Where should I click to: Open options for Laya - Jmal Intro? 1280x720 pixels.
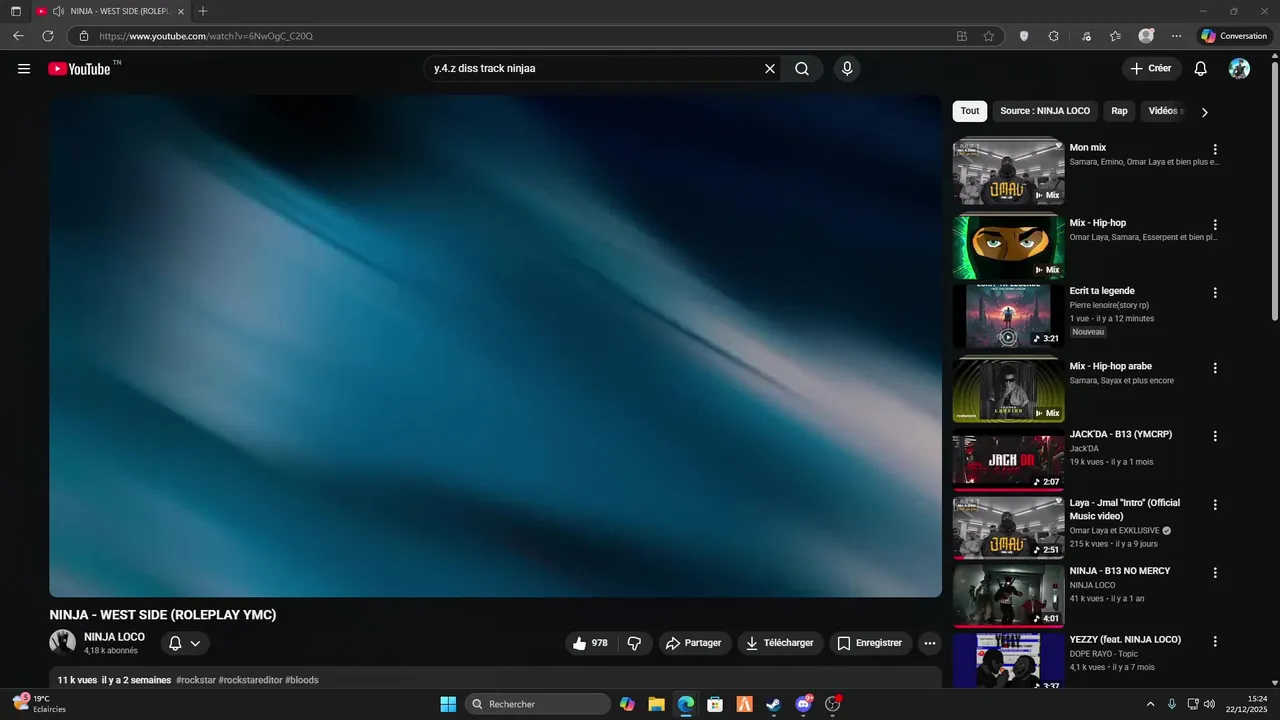(x=1215, y=505)
